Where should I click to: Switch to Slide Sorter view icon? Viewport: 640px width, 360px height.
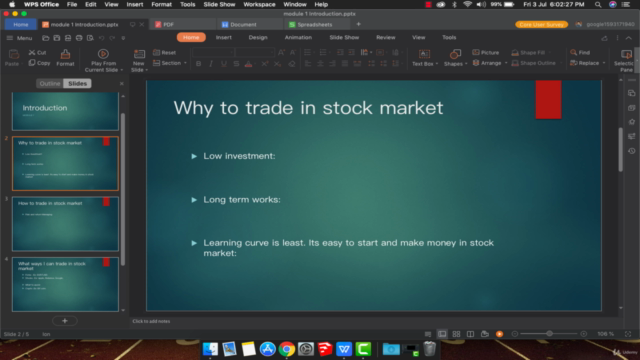tap(456, 334)
